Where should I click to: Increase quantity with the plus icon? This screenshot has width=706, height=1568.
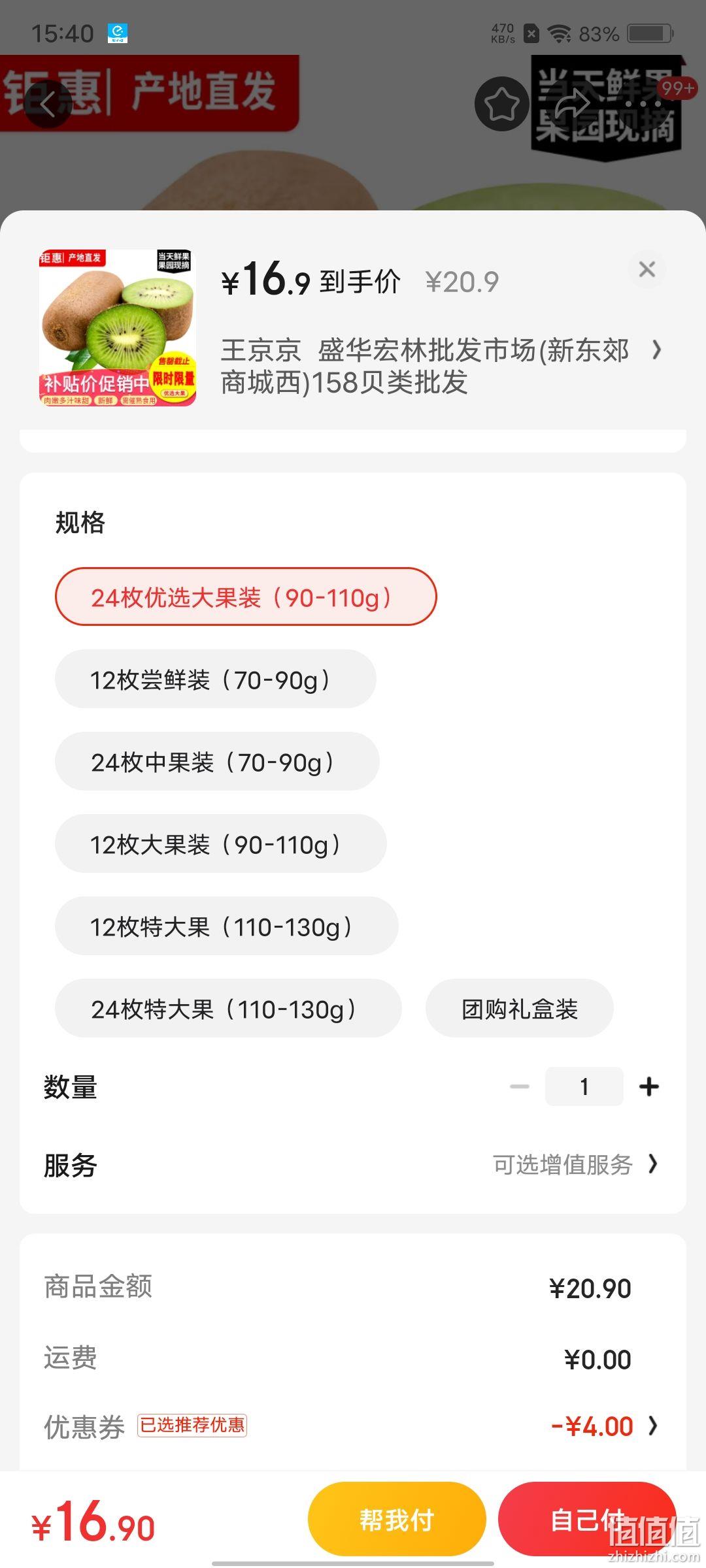(649, 1086)
